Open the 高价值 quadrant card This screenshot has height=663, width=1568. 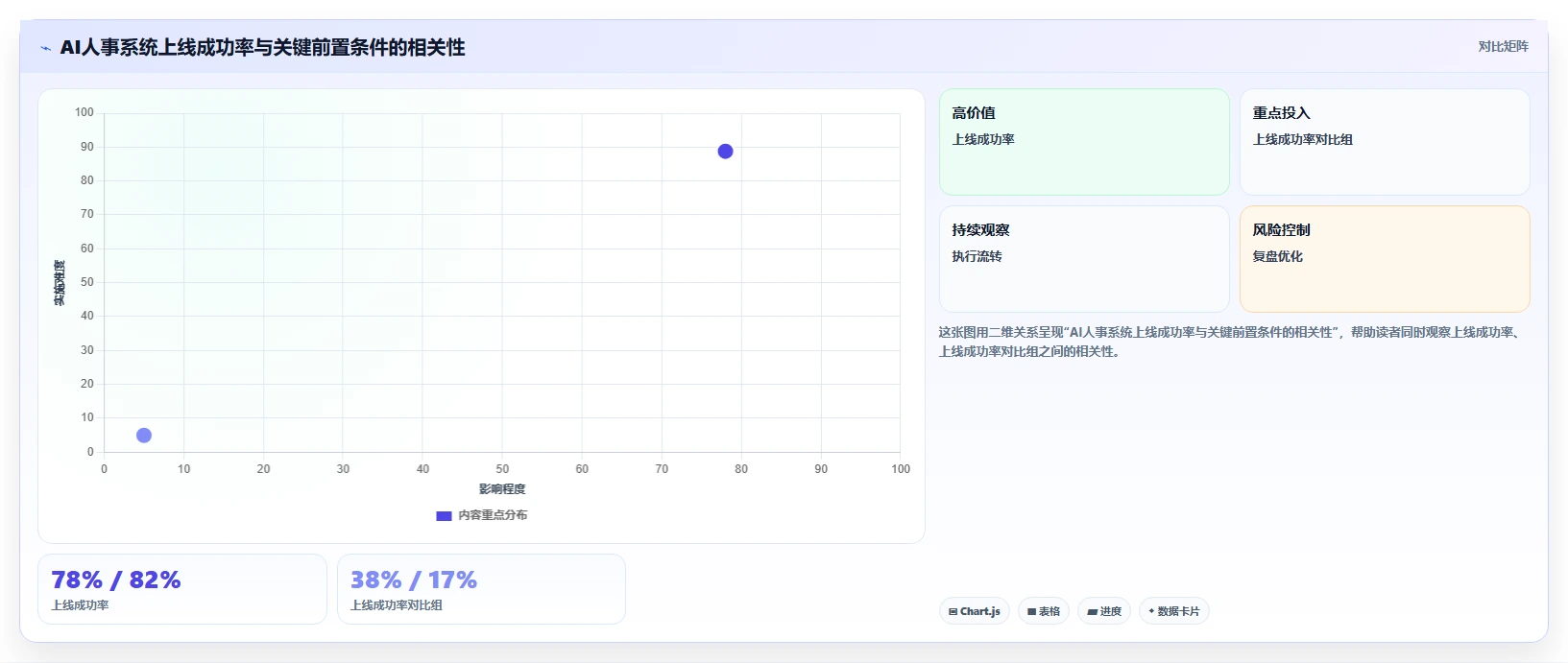(x=1084, y=142)
